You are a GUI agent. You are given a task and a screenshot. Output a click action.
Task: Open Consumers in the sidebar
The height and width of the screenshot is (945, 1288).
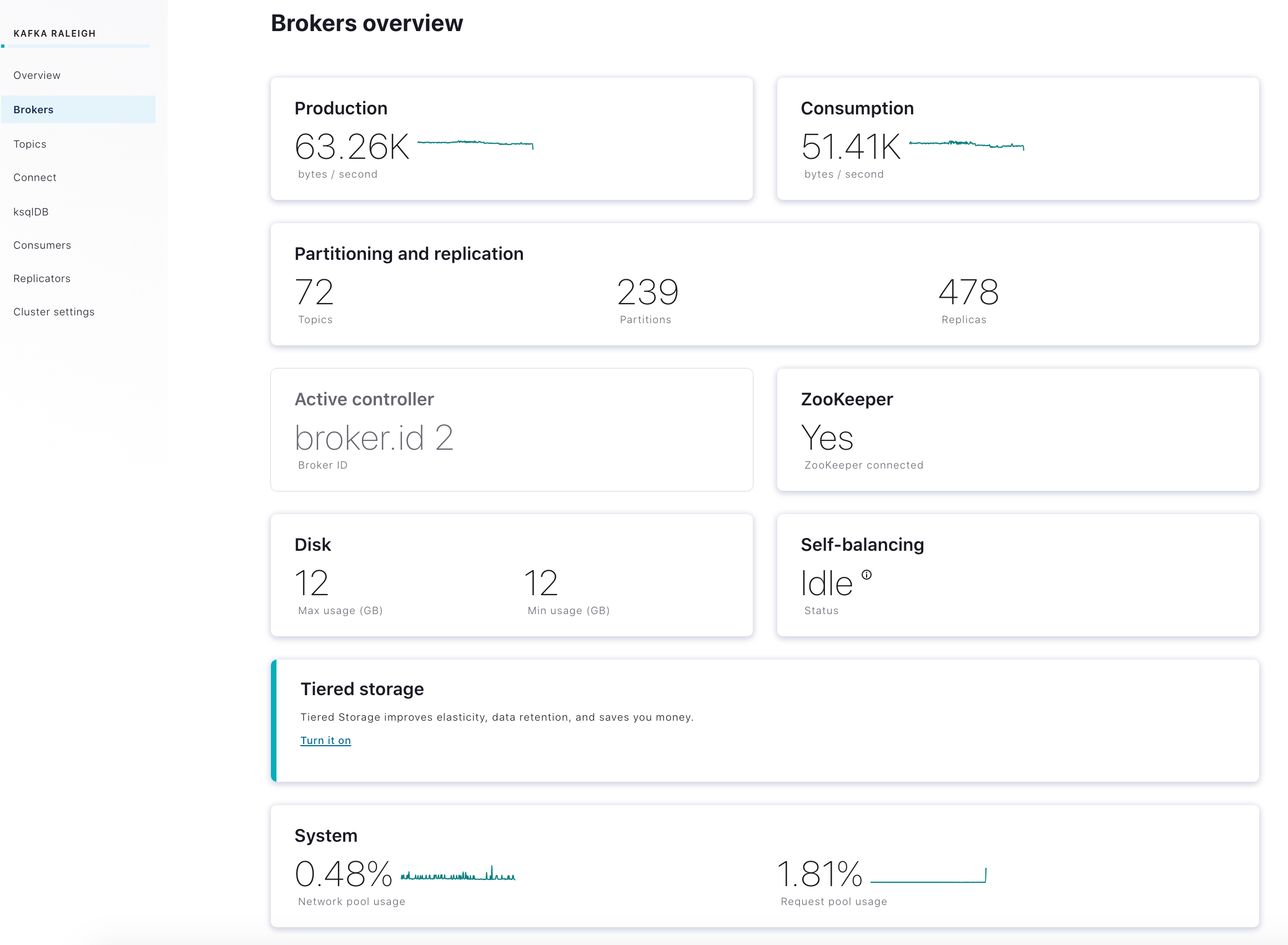(x=42, y=245)
